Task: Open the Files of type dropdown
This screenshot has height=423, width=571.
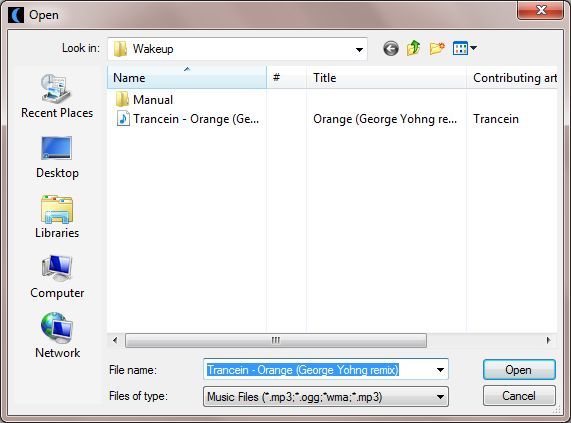Action: tap(326, 396)
